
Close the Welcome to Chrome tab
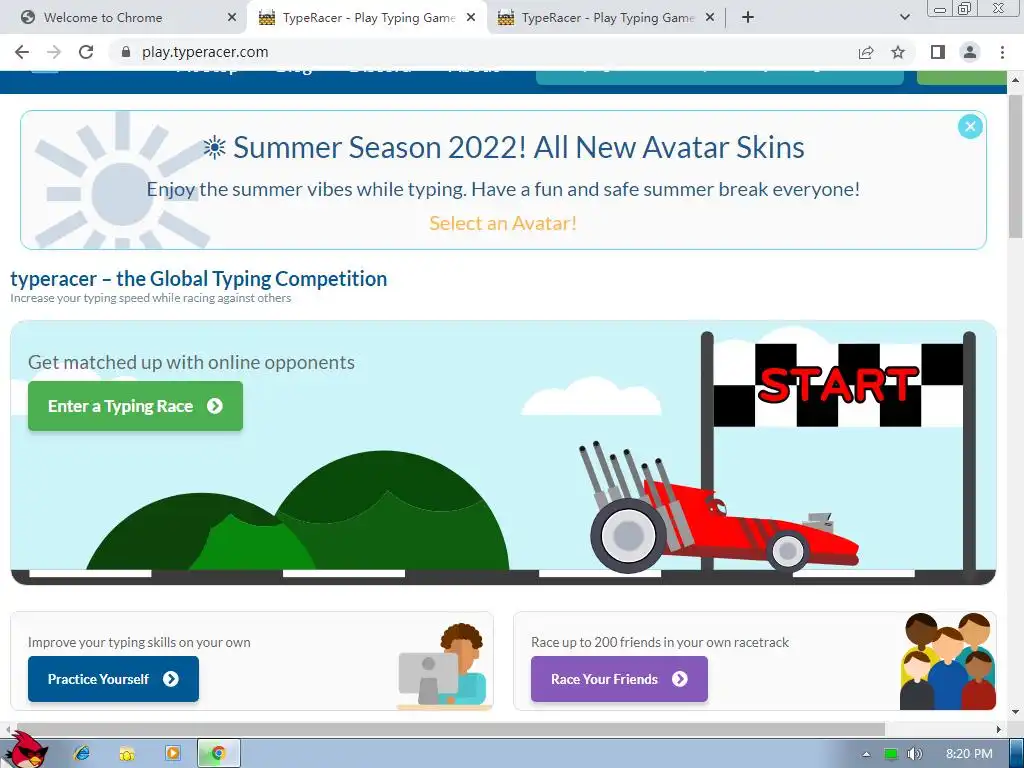pos(232,18)
